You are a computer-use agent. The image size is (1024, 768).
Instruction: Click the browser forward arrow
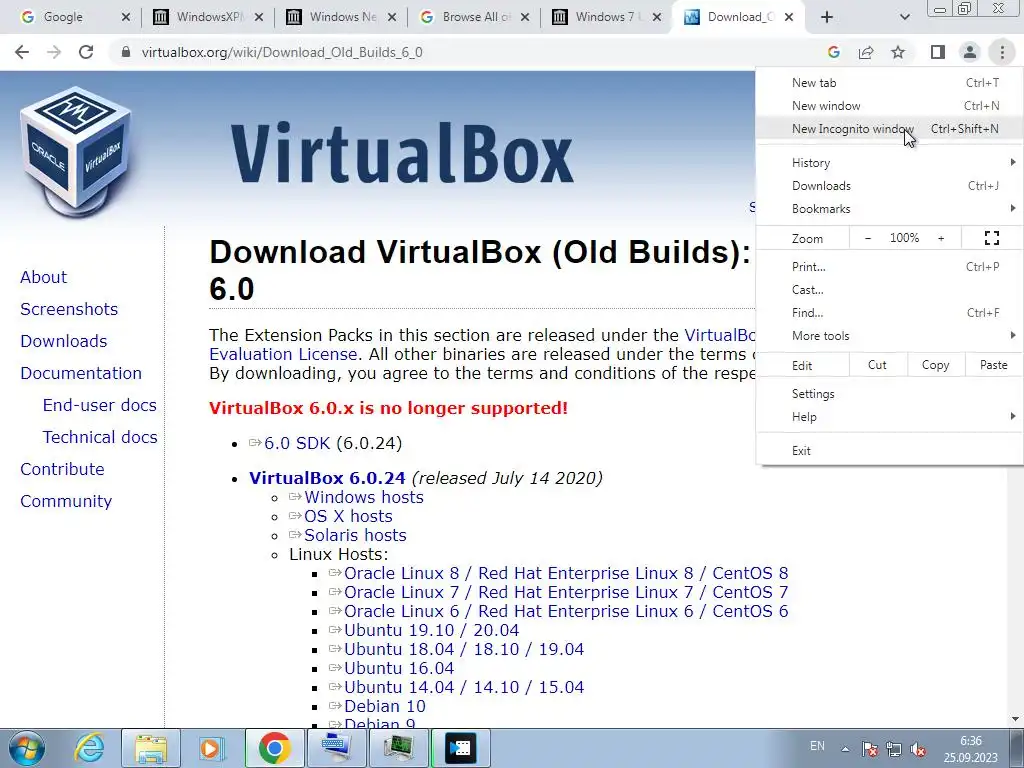coord(54,52)
